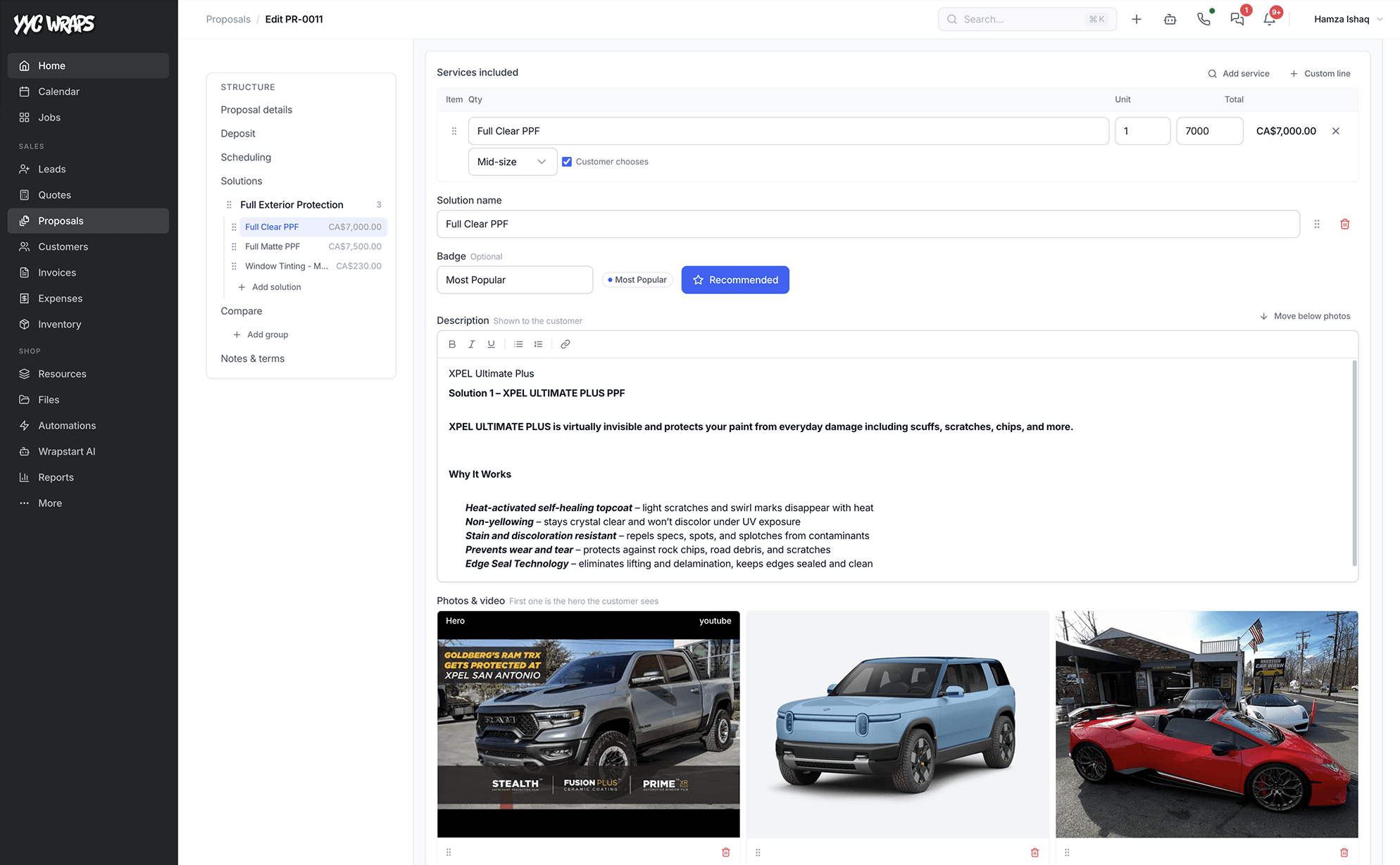Select the Most Popular badge suggestion chip
Screen dimensions: 1400x865
pos(637,280)
